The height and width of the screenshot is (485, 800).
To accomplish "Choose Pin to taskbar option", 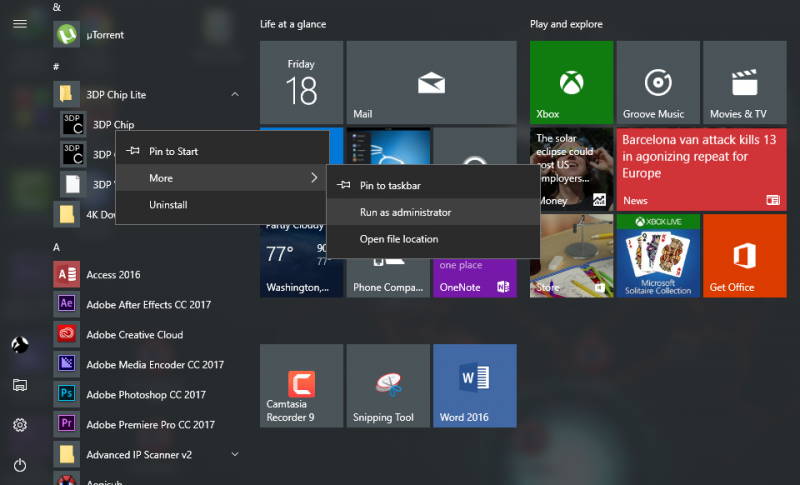I will tap(390, 185).
